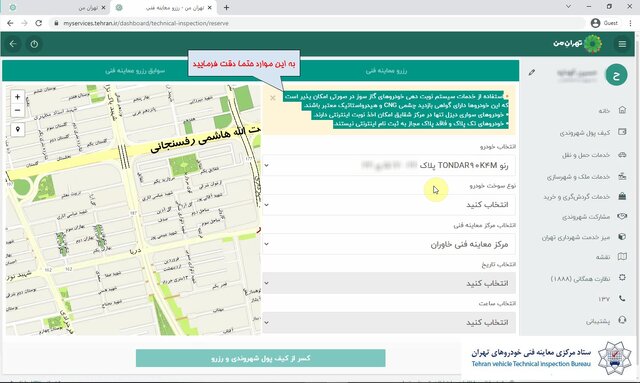
Task: Click the browser back arrow
Action: [x=10, y=23]
